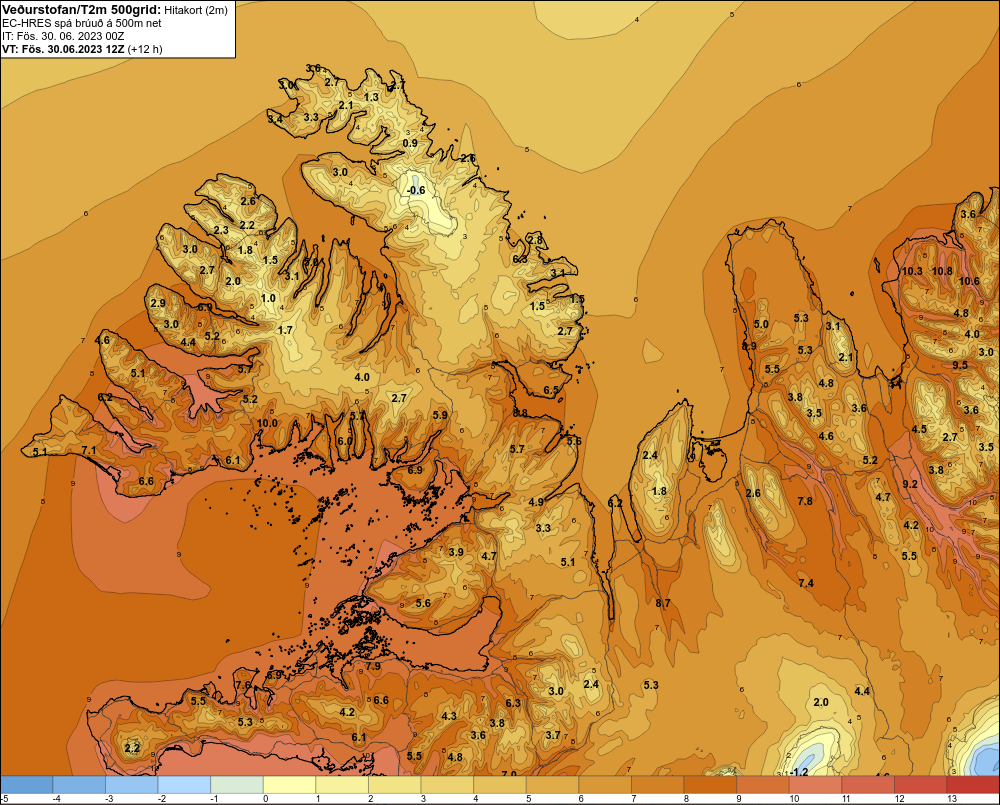Click the '8.8' temperature label
Viewport: 1000px width, 805px height.
(520, 413)
